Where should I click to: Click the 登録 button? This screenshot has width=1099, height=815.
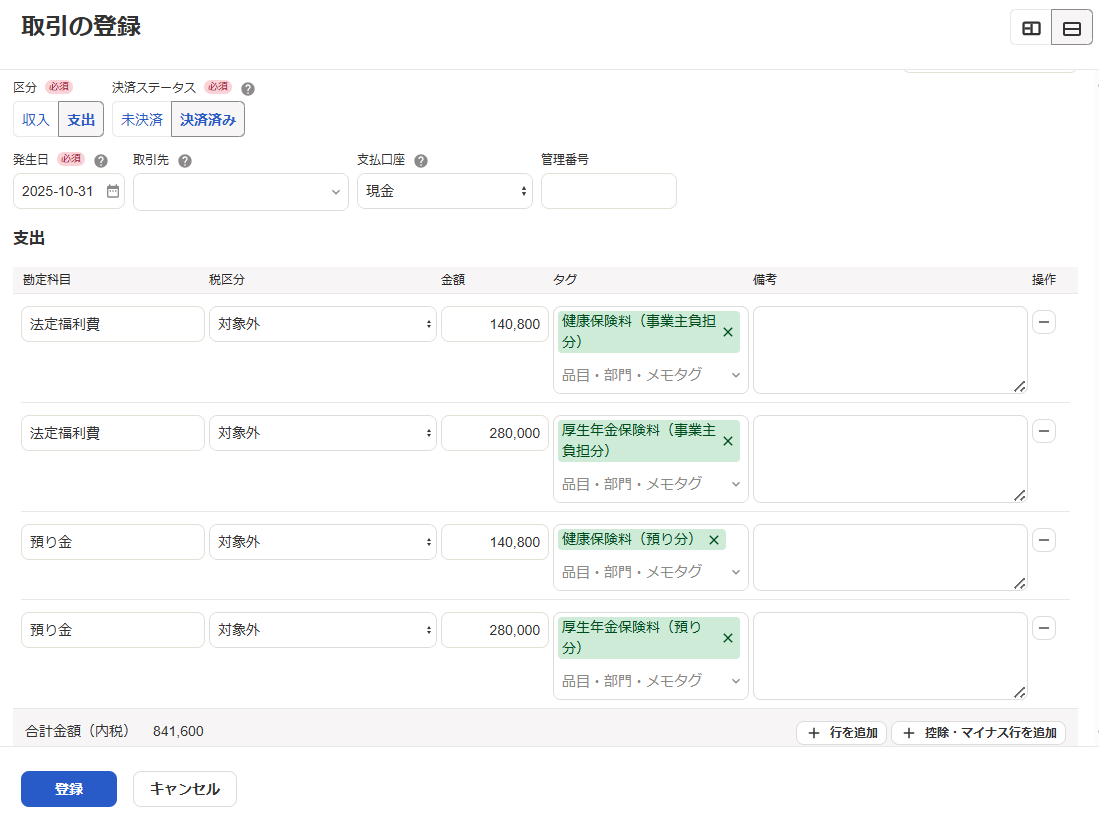pos(69,789)
